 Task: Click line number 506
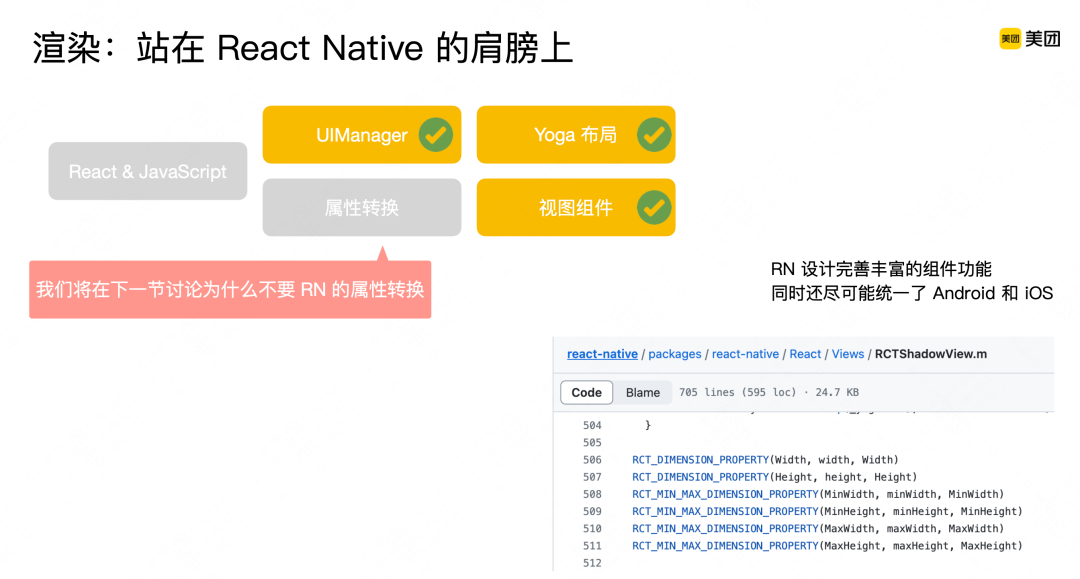(x=592, y=460)
